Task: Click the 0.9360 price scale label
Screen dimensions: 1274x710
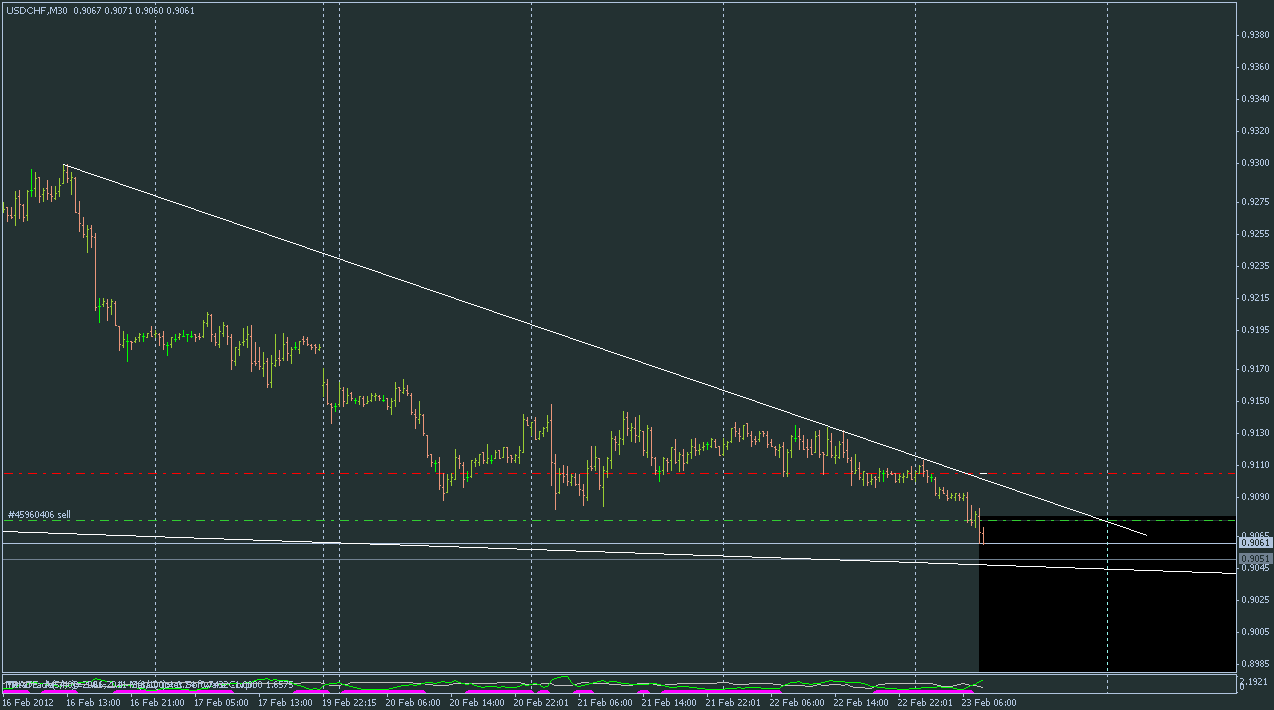Action: tap(1257, 67)
